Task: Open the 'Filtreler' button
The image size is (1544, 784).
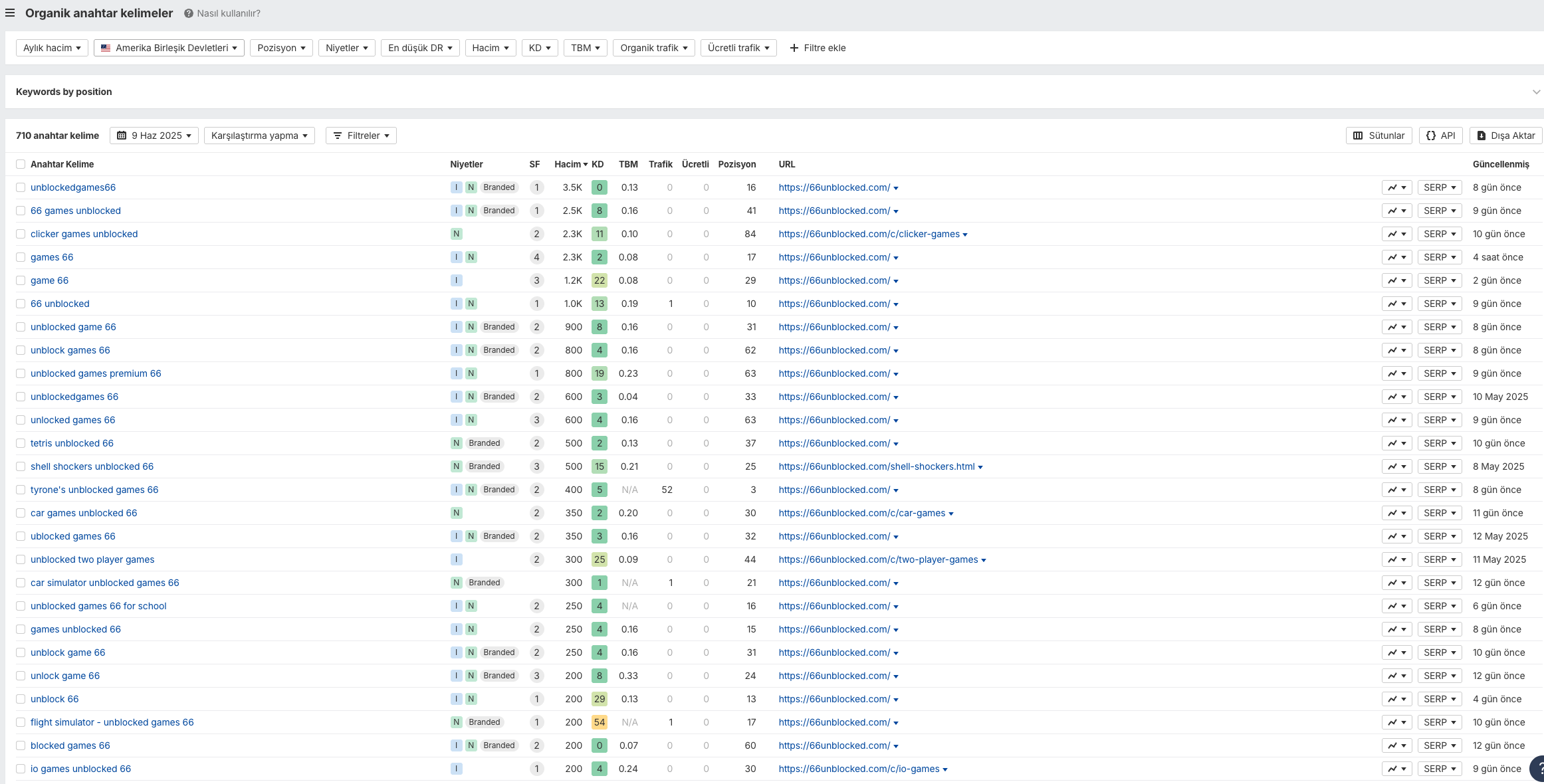Action: point(361,136)
